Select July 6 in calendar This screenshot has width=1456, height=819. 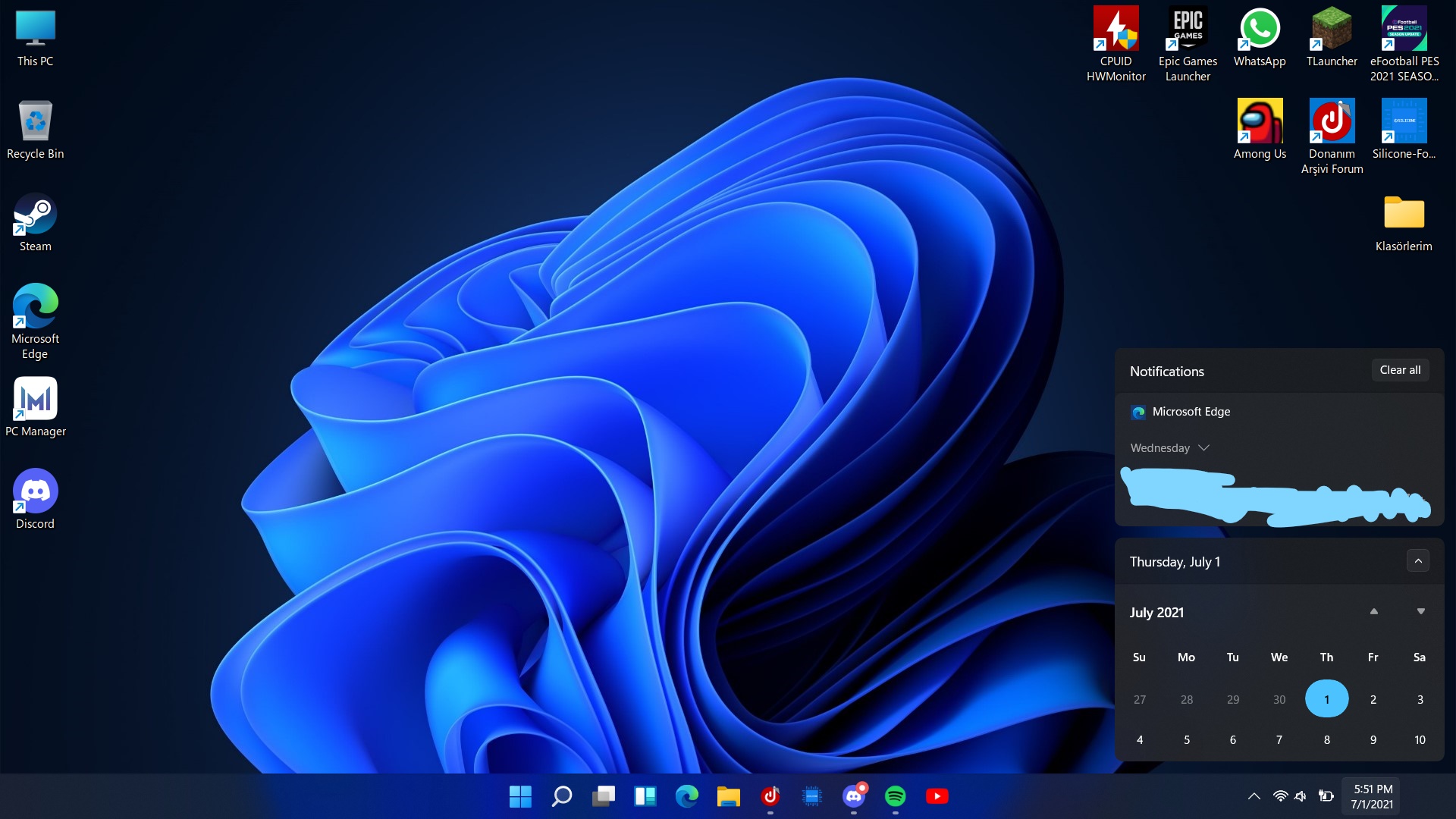[1233, 739]
